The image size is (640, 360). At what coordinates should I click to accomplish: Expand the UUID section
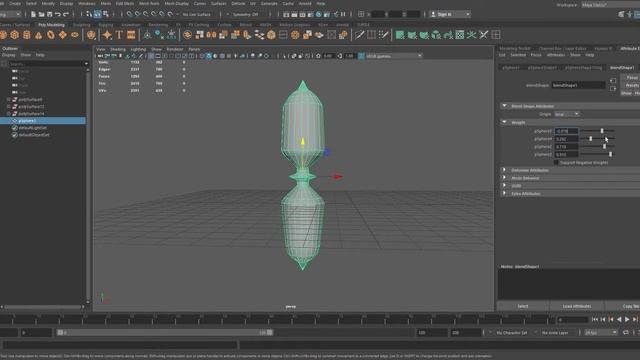click(x=504, y=185)
